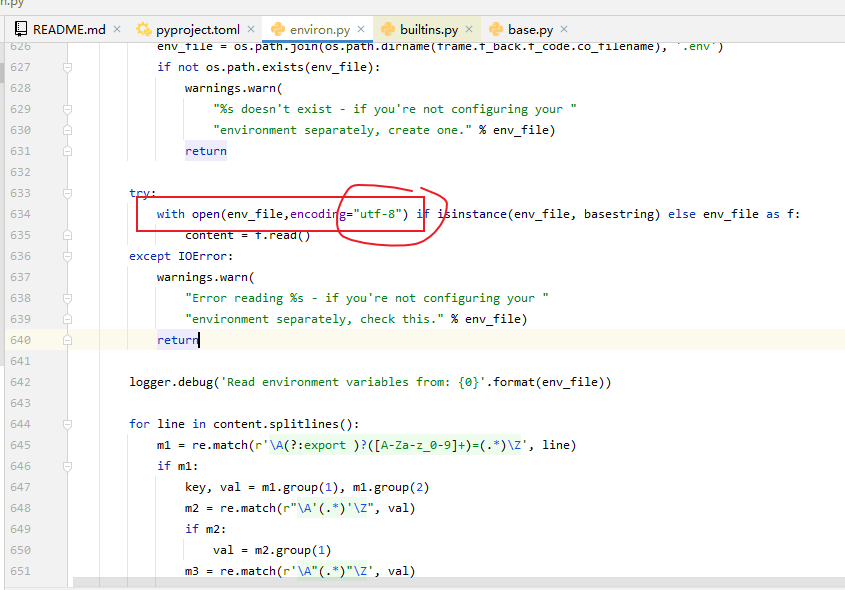Collapse the 'if m1' fold on line 646
Screen dimensions: 845x590
[67, 467]
